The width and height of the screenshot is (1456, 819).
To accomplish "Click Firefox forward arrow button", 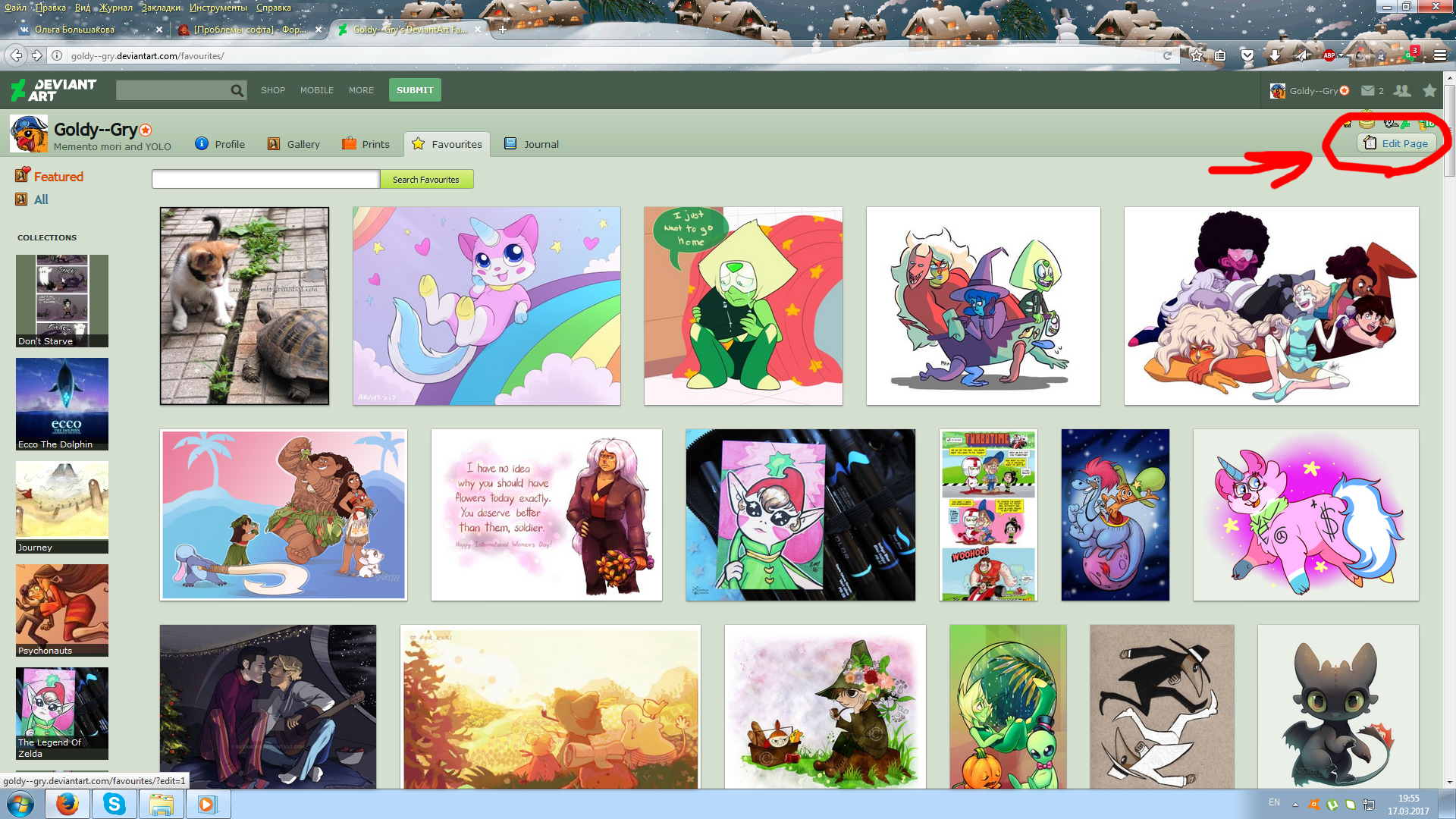I will point(36,55).
